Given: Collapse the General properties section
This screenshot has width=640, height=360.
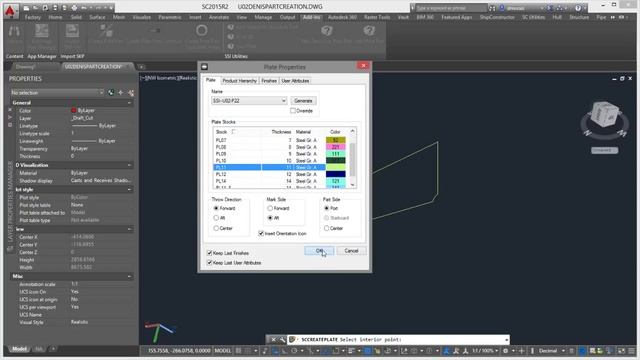Looking at the screenshot, I should 129,103.
